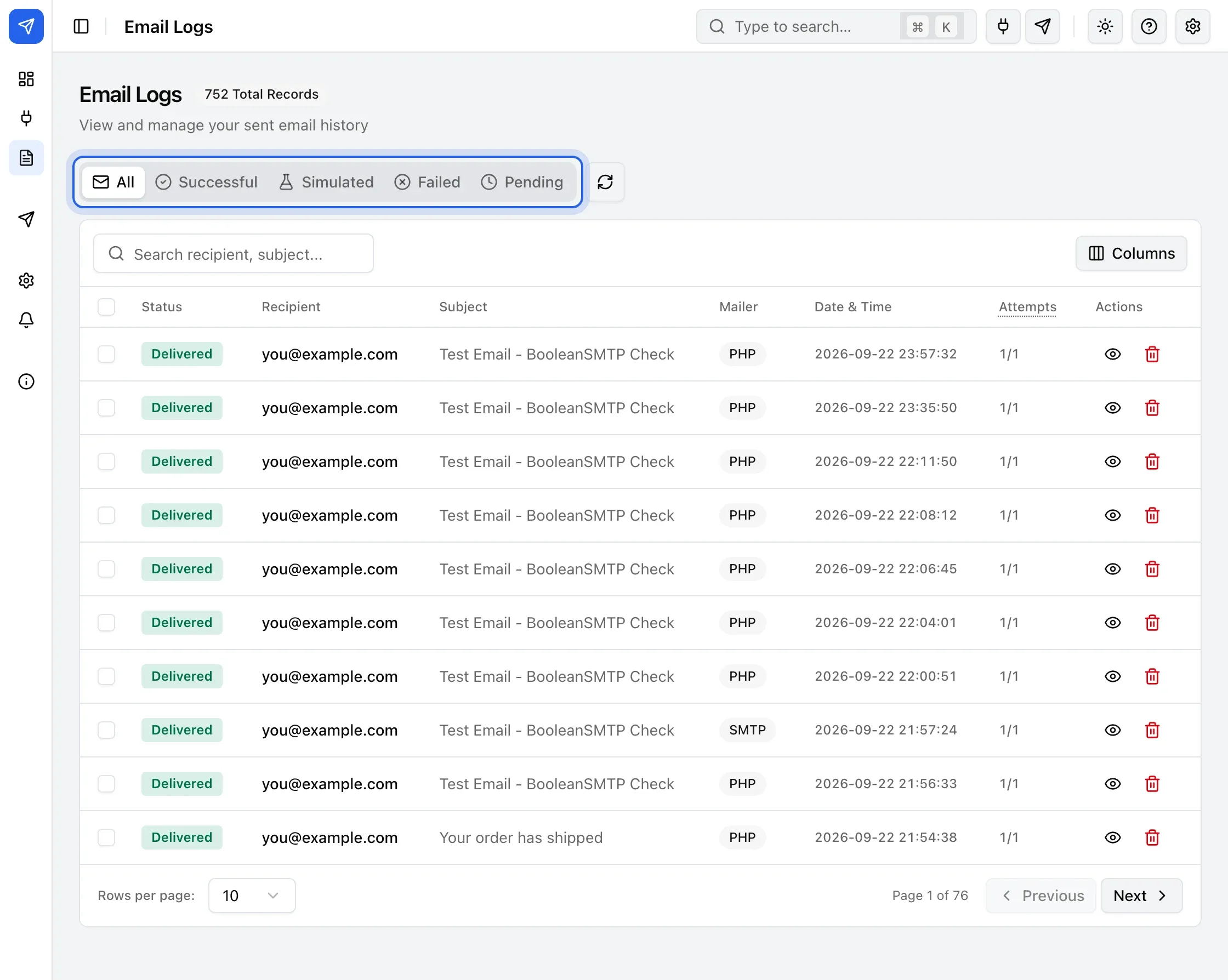Switch to the Failed tab
Viewport: 1228px width, 980px height.
coord(427,182)
